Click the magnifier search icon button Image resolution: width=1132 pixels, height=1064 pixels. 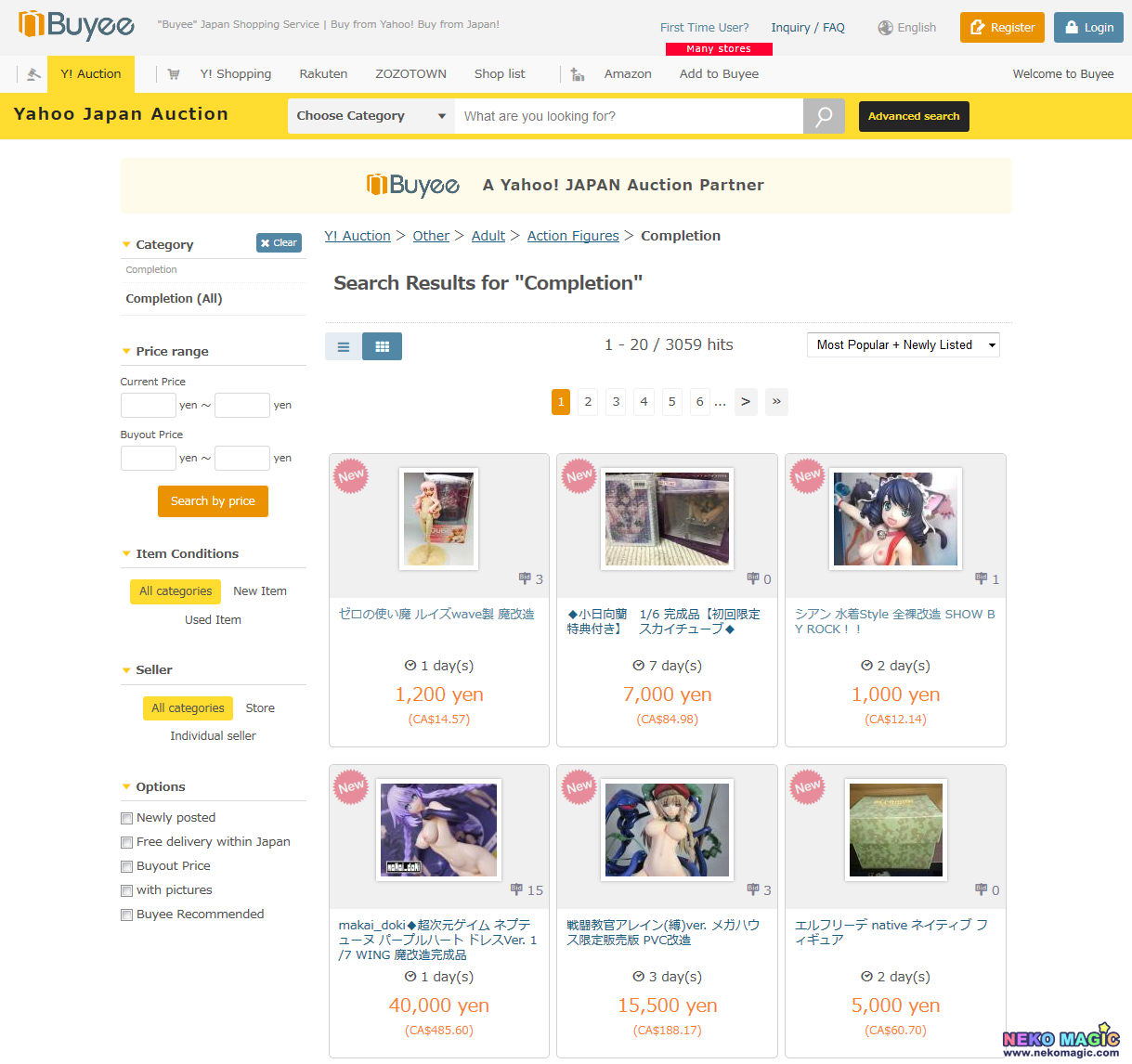[824, 116]
